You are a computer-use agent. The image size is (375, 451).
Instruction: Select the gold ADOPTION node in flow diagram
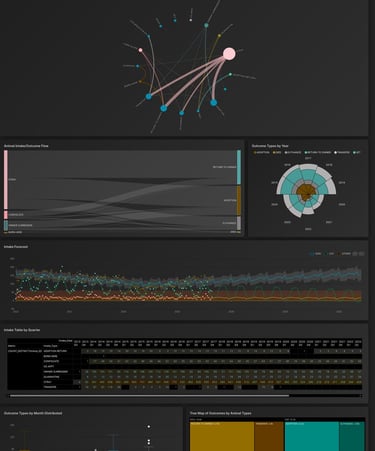click(x=239, y=200)
